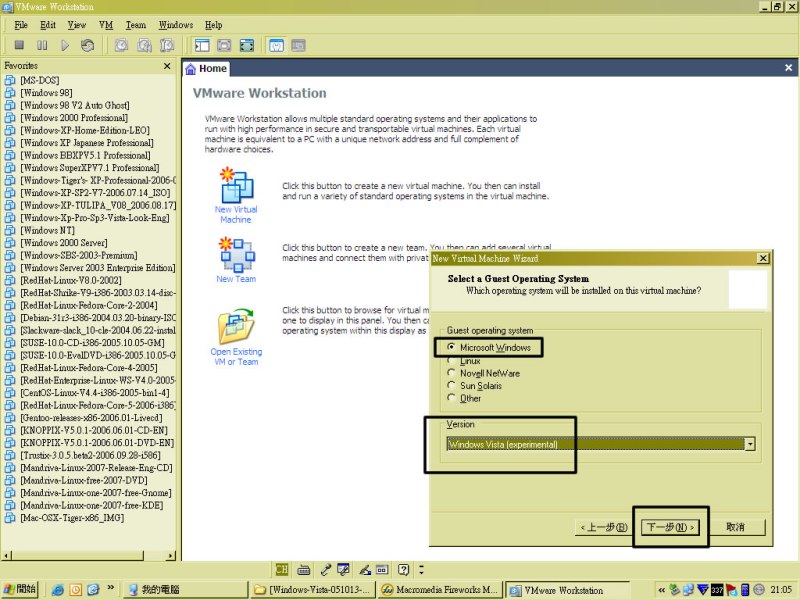Select [Windows 2000 Server] in Favorites

[x=64, y=243]
